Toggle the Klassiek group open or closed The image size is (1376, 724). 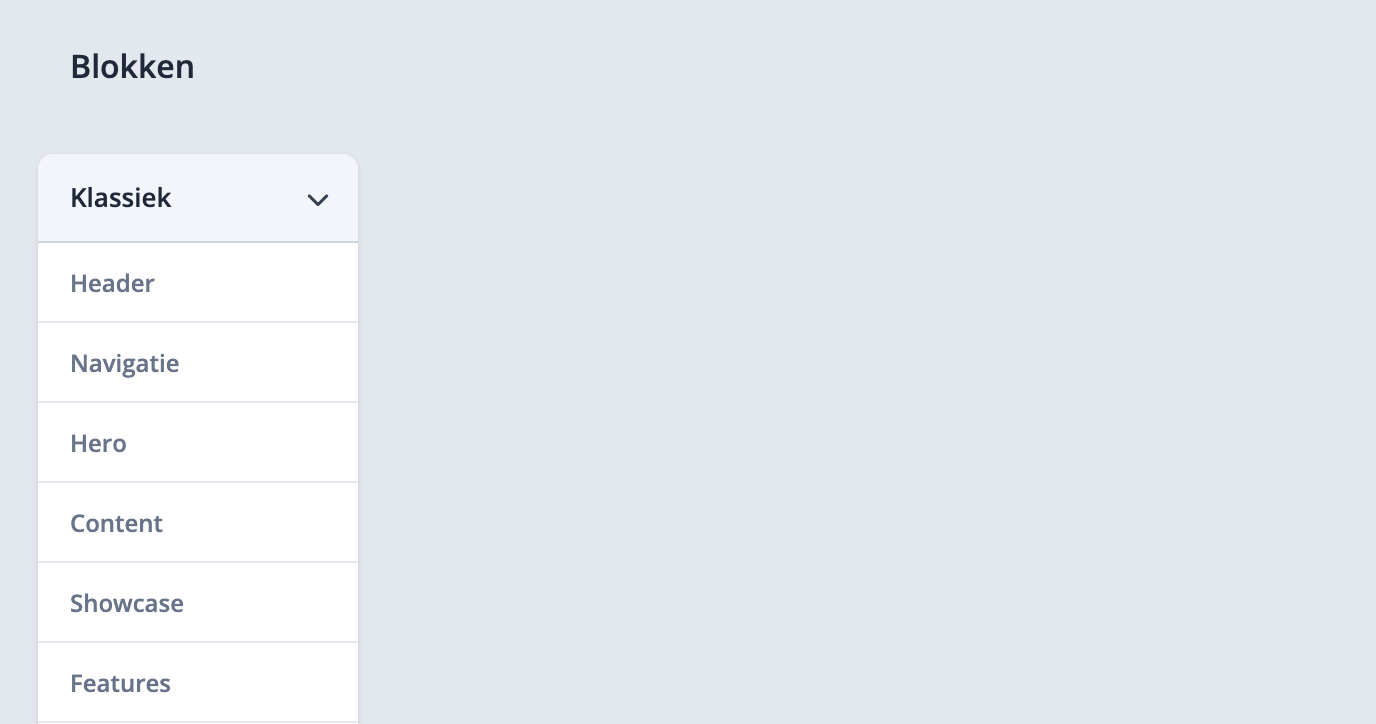198,198
